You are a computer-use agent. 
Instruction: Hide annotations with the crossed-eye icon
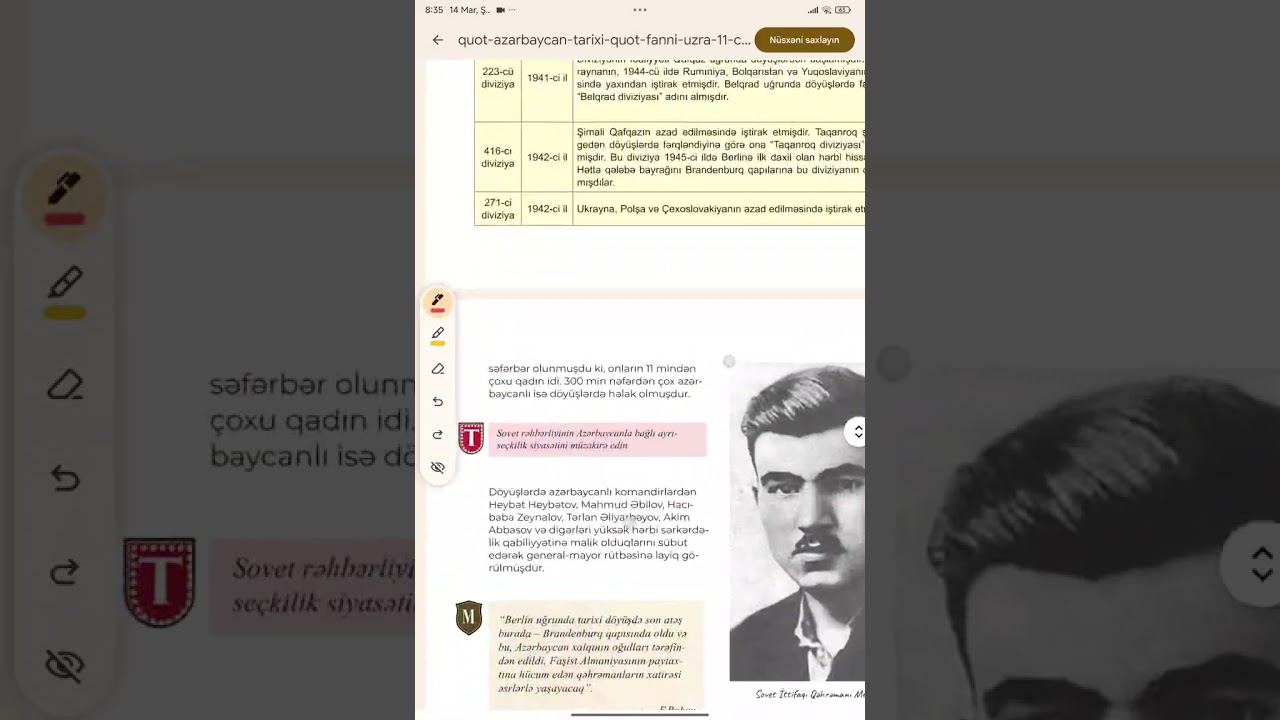(x=437, y=467)
